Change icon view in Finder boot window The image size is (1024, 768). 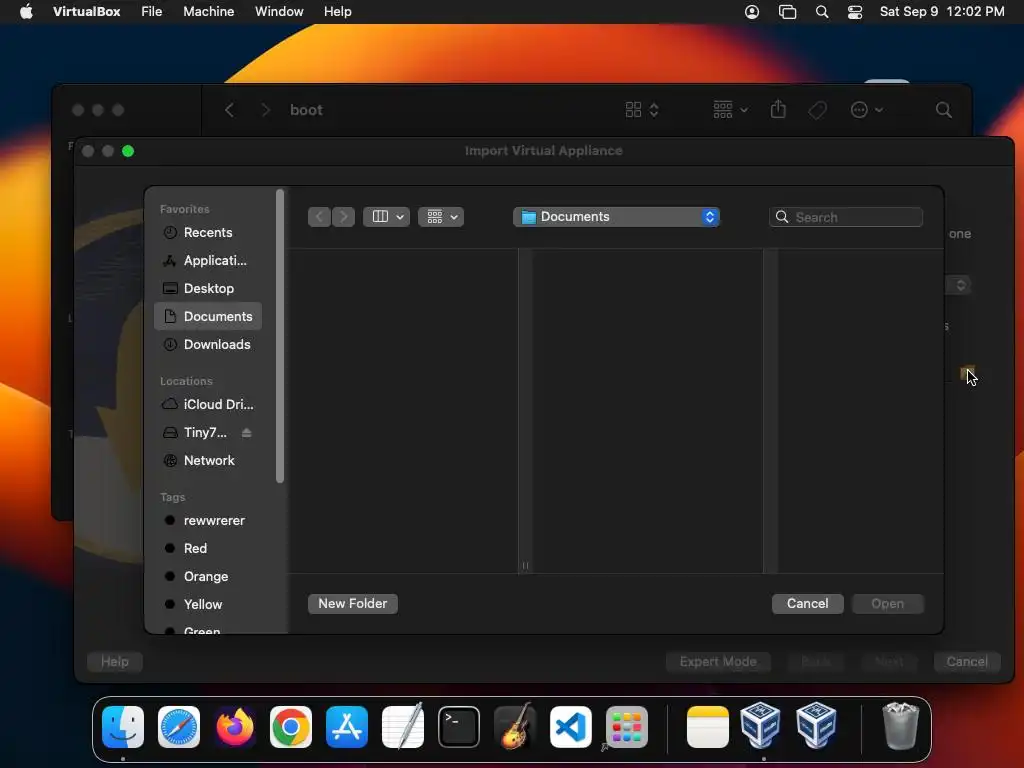point(642,110)
